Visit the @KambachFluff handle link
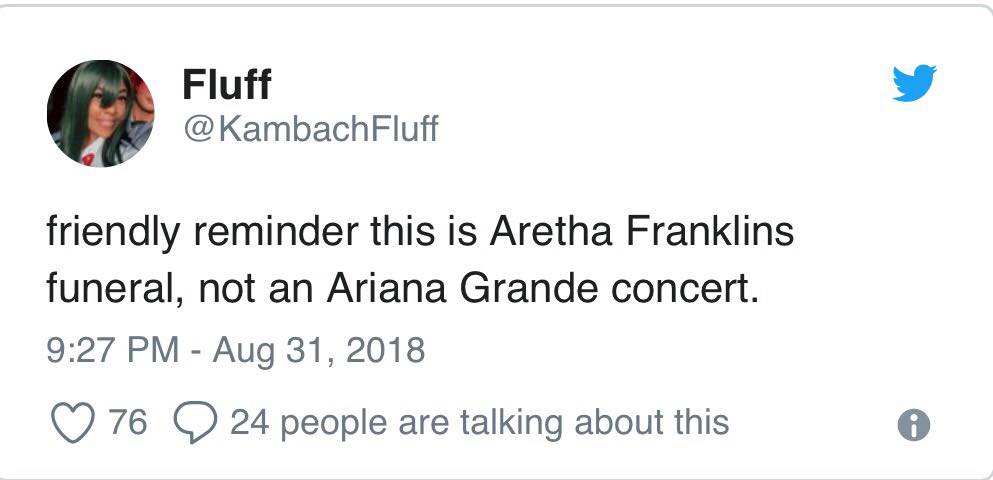993x480 pixels. coord(310,130)
